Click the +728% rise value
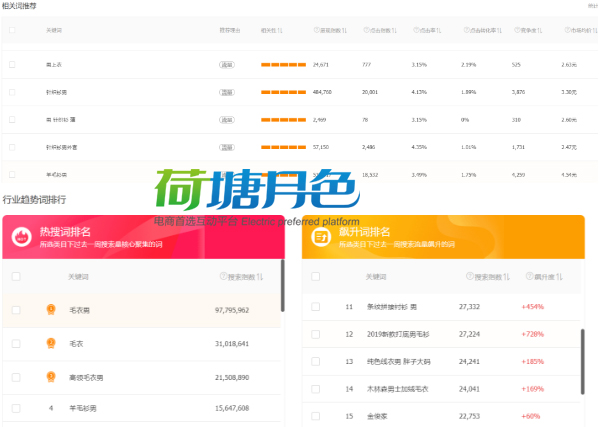This screenshot has width=602, height=427. (x=533, y=334)
